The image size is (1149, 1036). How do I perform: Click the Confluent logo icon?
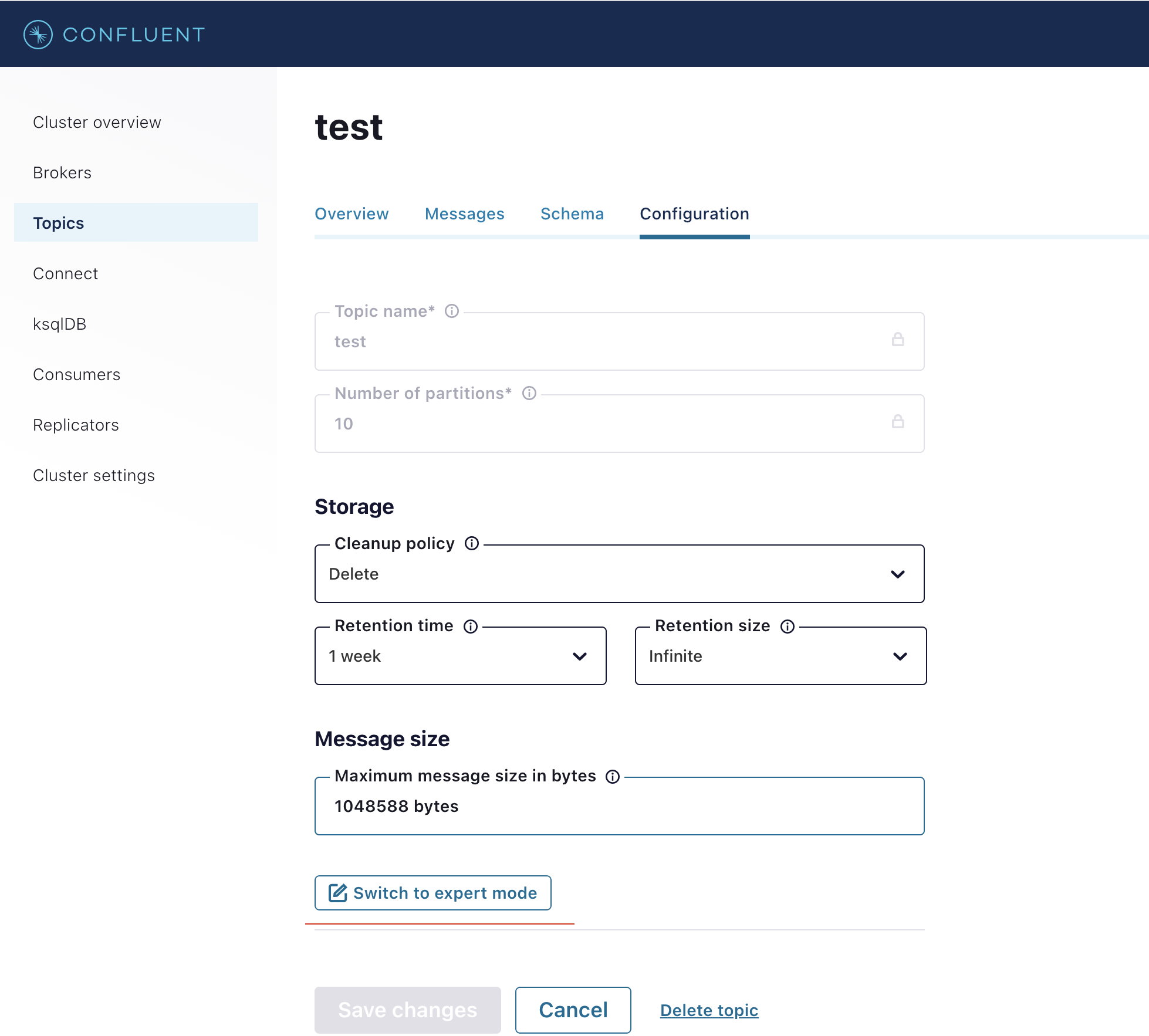(38, 35)
